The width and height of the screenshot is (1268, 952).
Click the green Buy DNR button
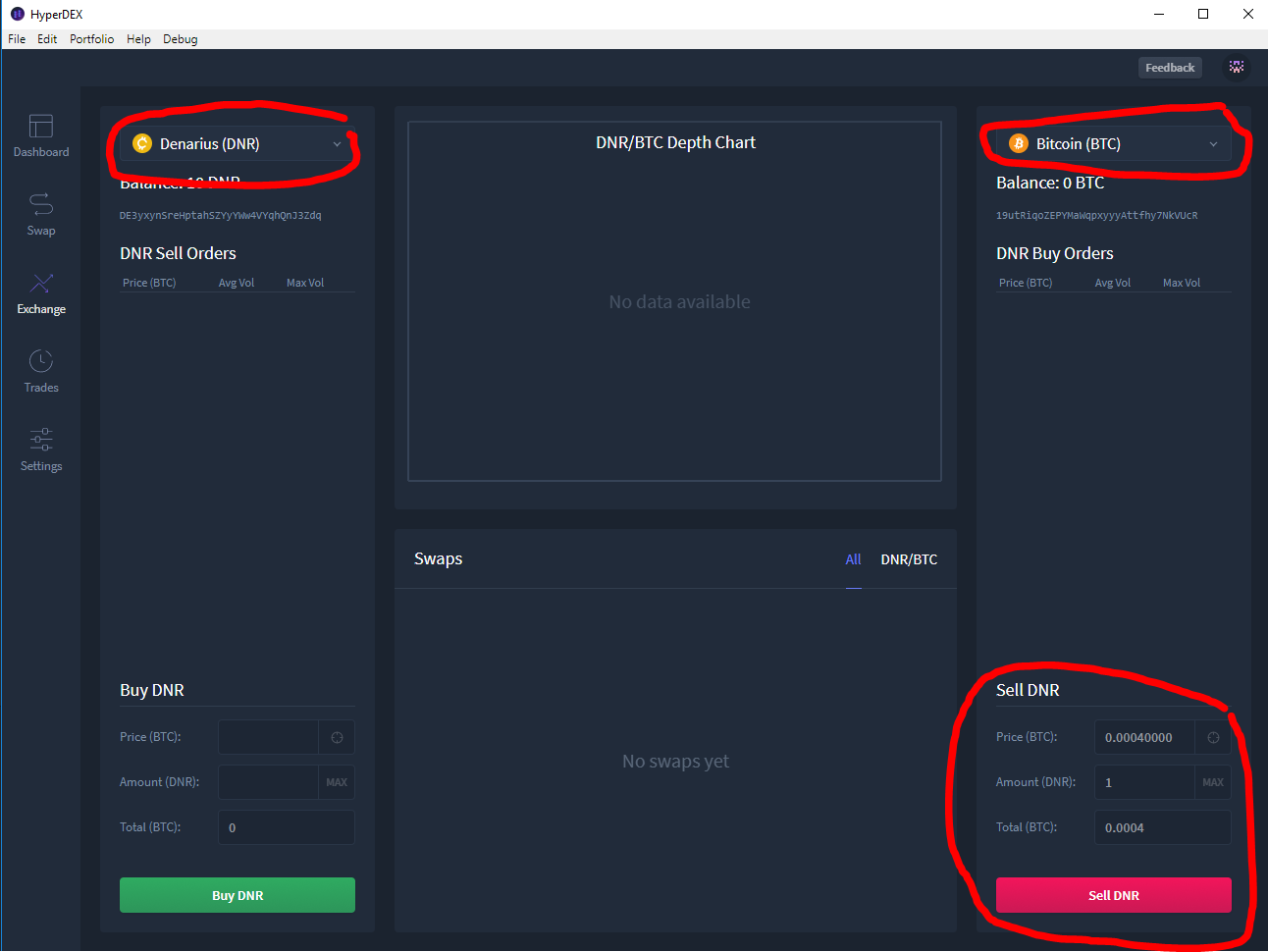point(238,895)
